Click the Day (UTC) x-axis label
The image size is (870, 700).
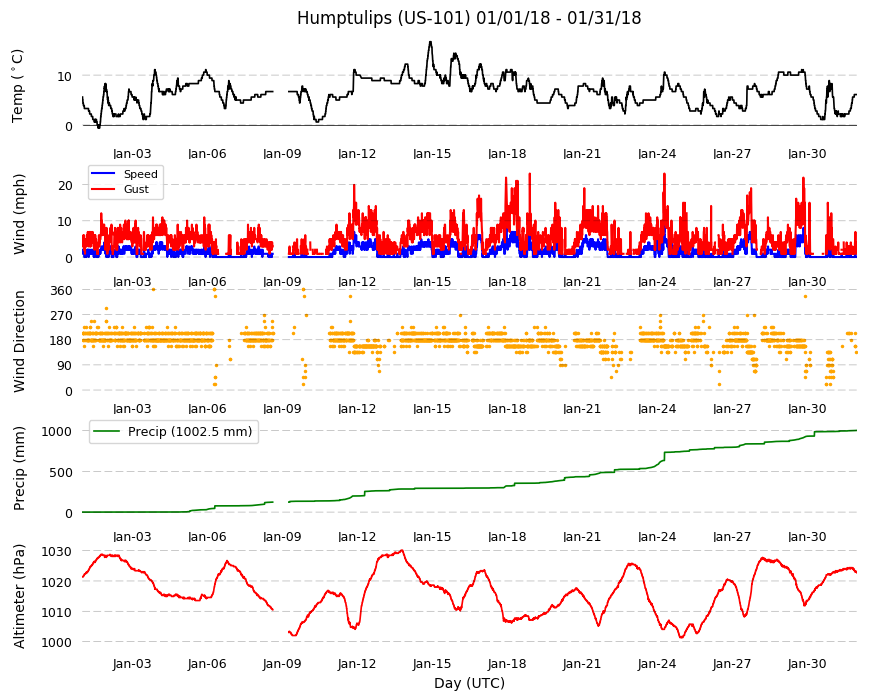pos(469,683)
